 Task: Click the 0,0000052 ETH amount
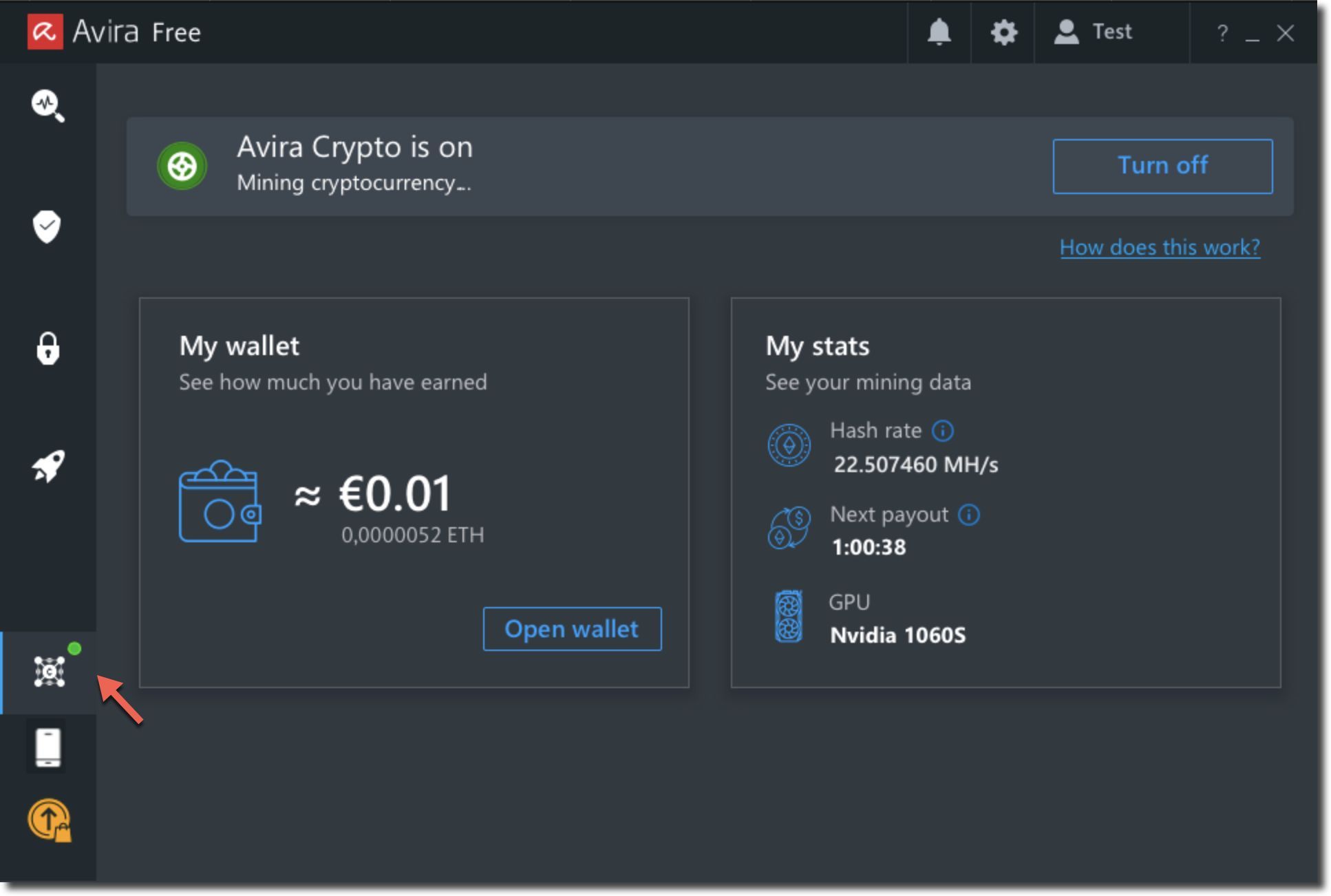pos(413,535)
